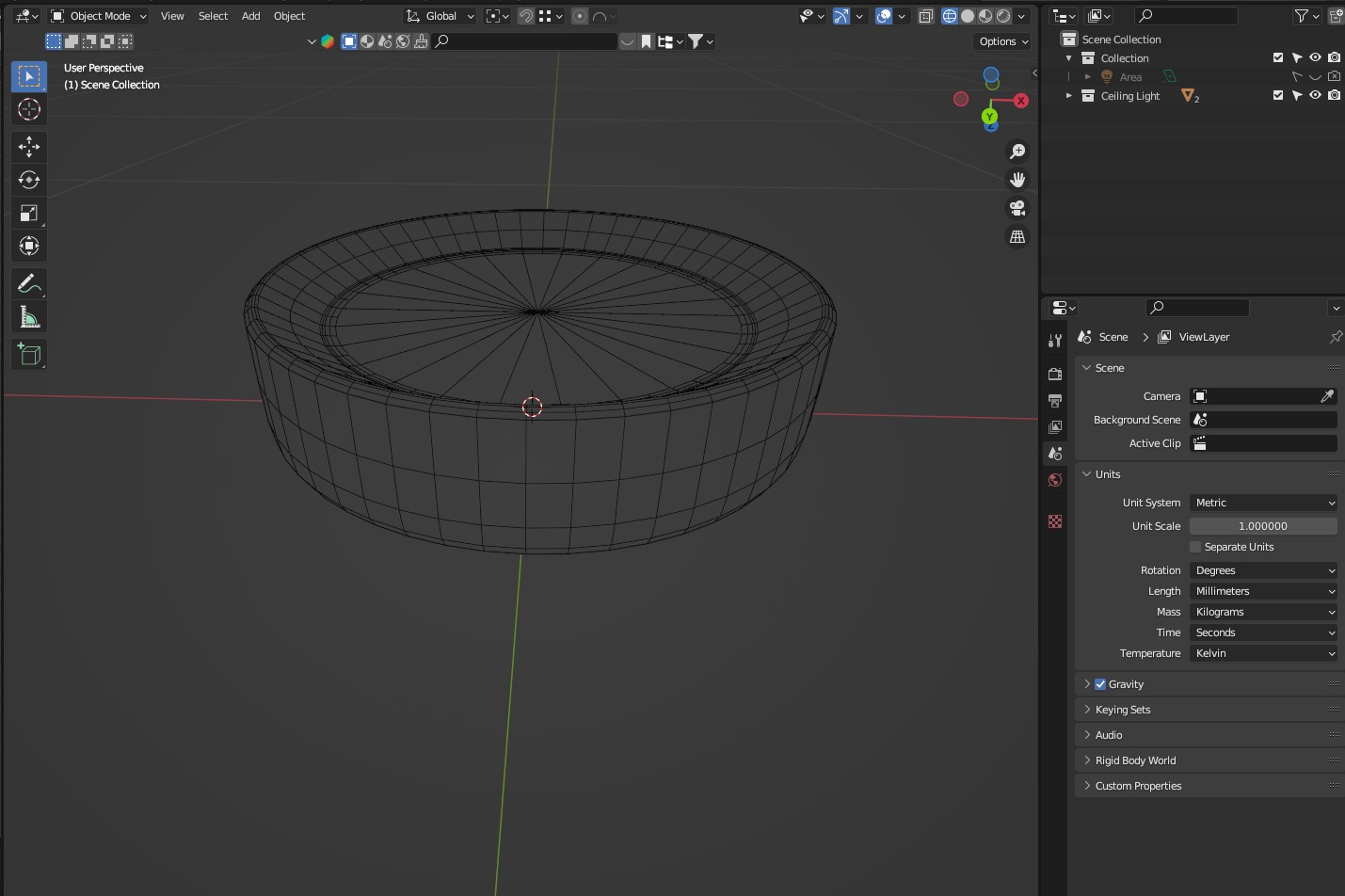Open the Tool properties tab
Viewport: 1345px width, 896px height.
(1055, 341)
